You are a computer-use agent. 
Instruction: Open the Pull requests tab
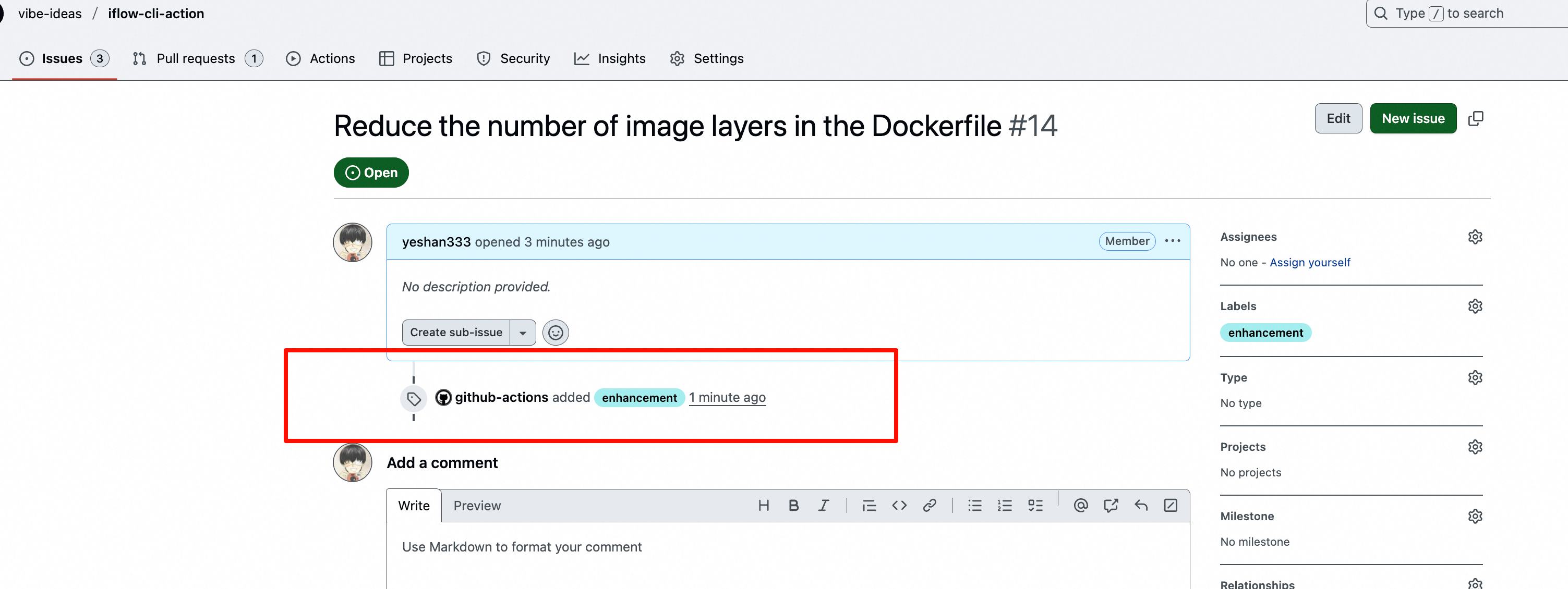(196, 58)
